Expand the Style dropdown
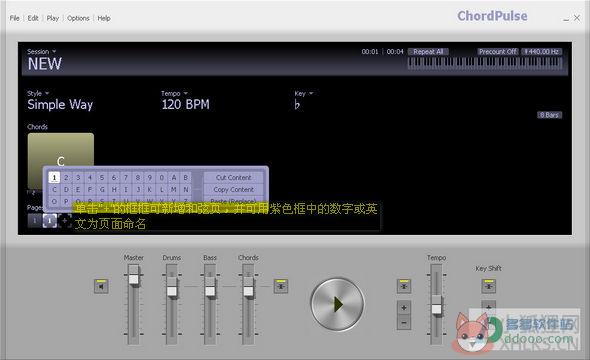Image resolution: width=590 pixels, height=360 pixels. pyautogui.click(x=38, y=93)
